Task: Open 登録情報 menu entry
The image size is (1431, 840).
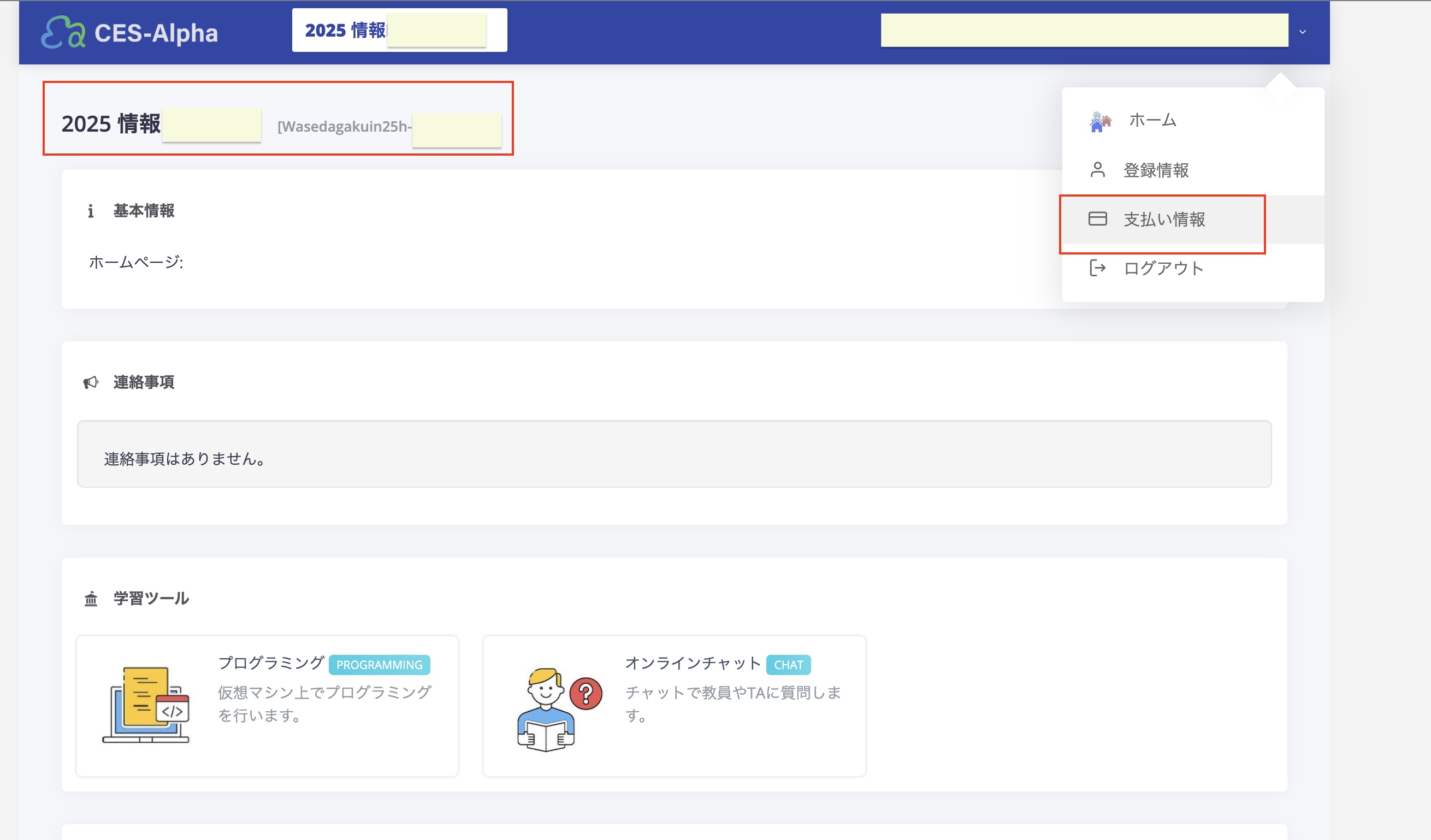Action: click(1156, 170)
